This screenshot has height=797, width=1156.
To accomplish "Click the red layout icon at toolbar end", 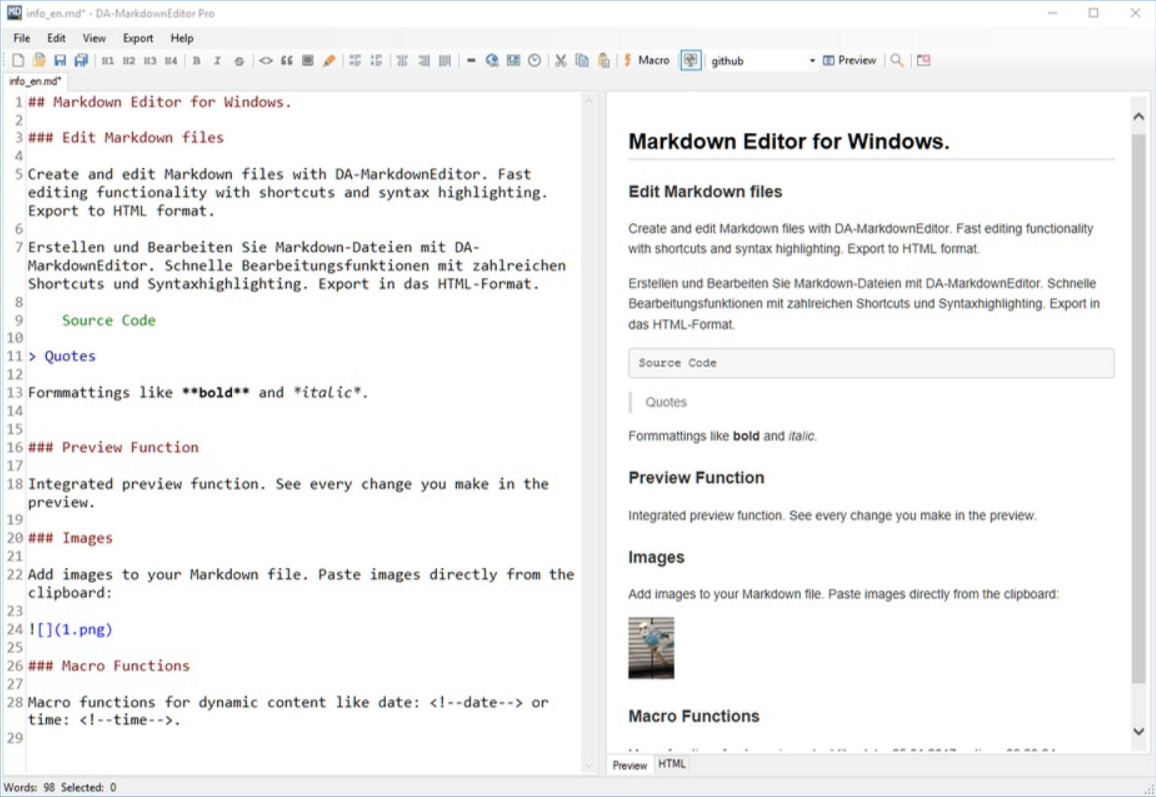I will (x=924, y=60).
